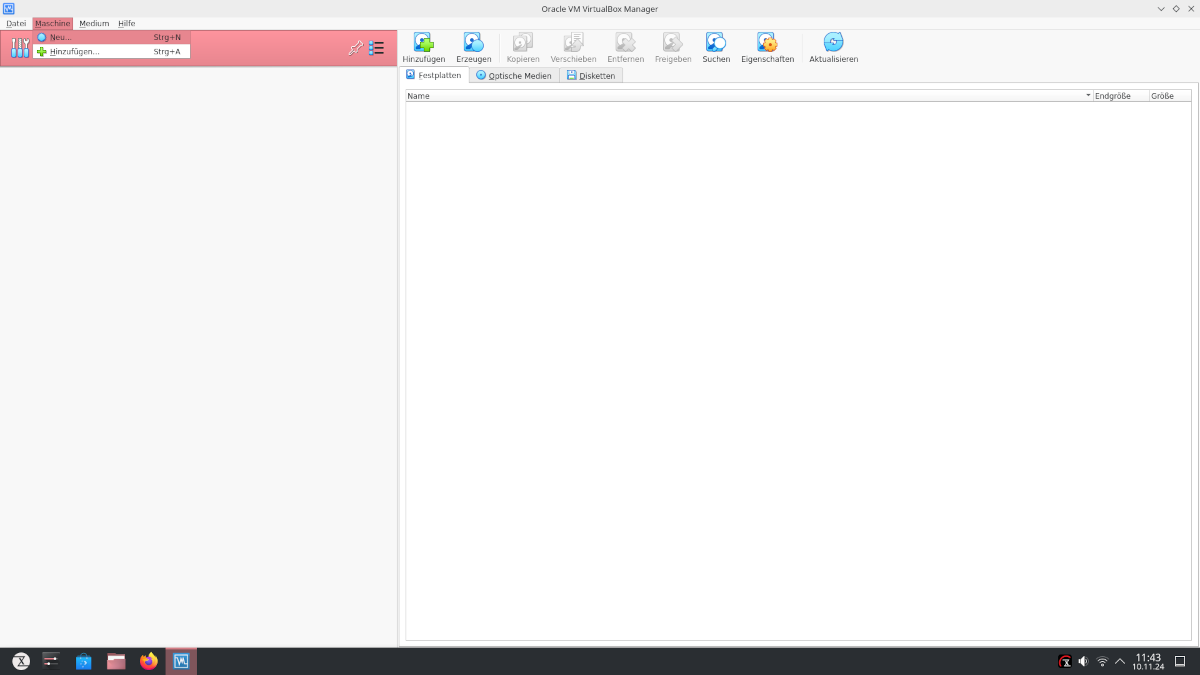This screenshot has height=675, width=1200.
Task: Open the application launcher in the taskbar
Action: click(21, 661)
